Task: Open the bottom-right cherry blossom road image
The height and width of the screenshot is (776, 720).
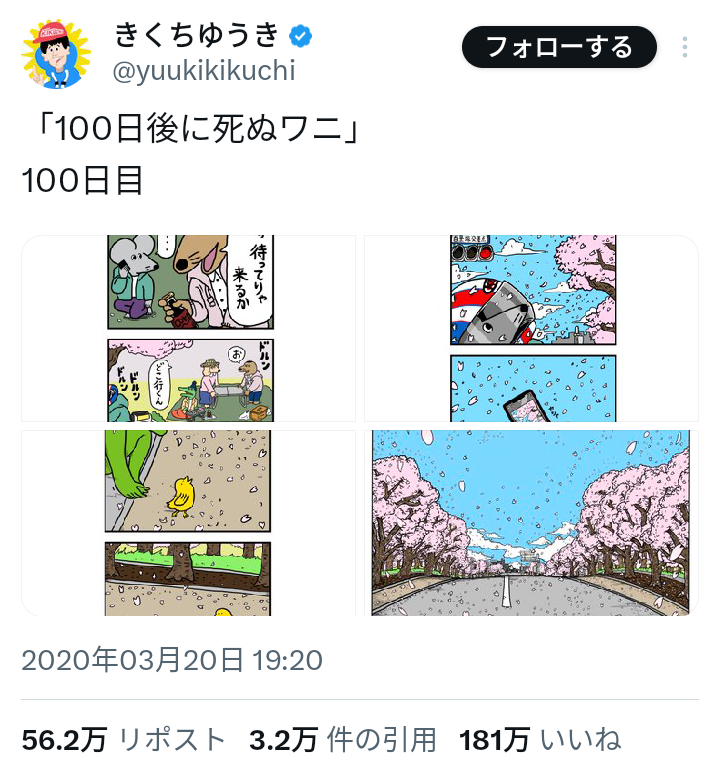Action: point(531,523)
